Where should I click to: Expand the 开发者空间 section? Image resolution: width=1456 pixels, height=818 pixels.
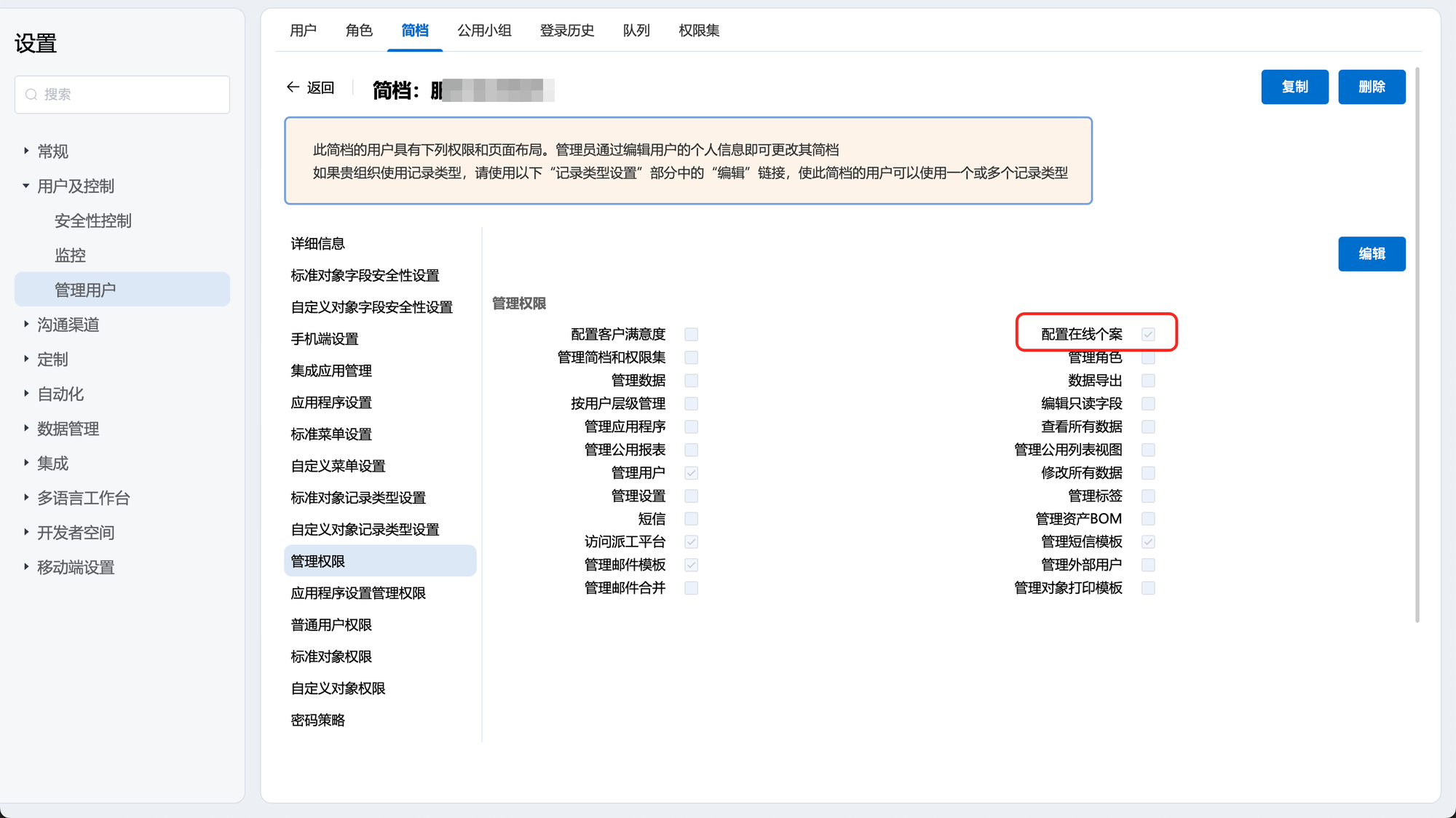point(26,533)
